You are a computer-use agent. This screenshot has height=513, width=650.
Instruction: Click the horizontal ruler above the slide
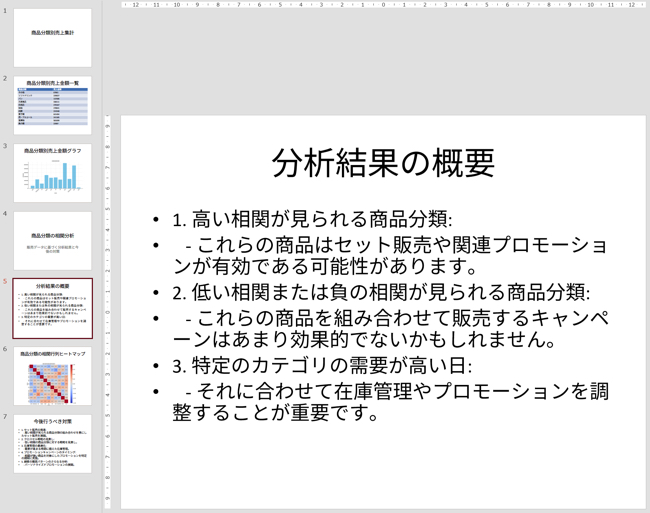pyautogui.click(x=383, y=5)
